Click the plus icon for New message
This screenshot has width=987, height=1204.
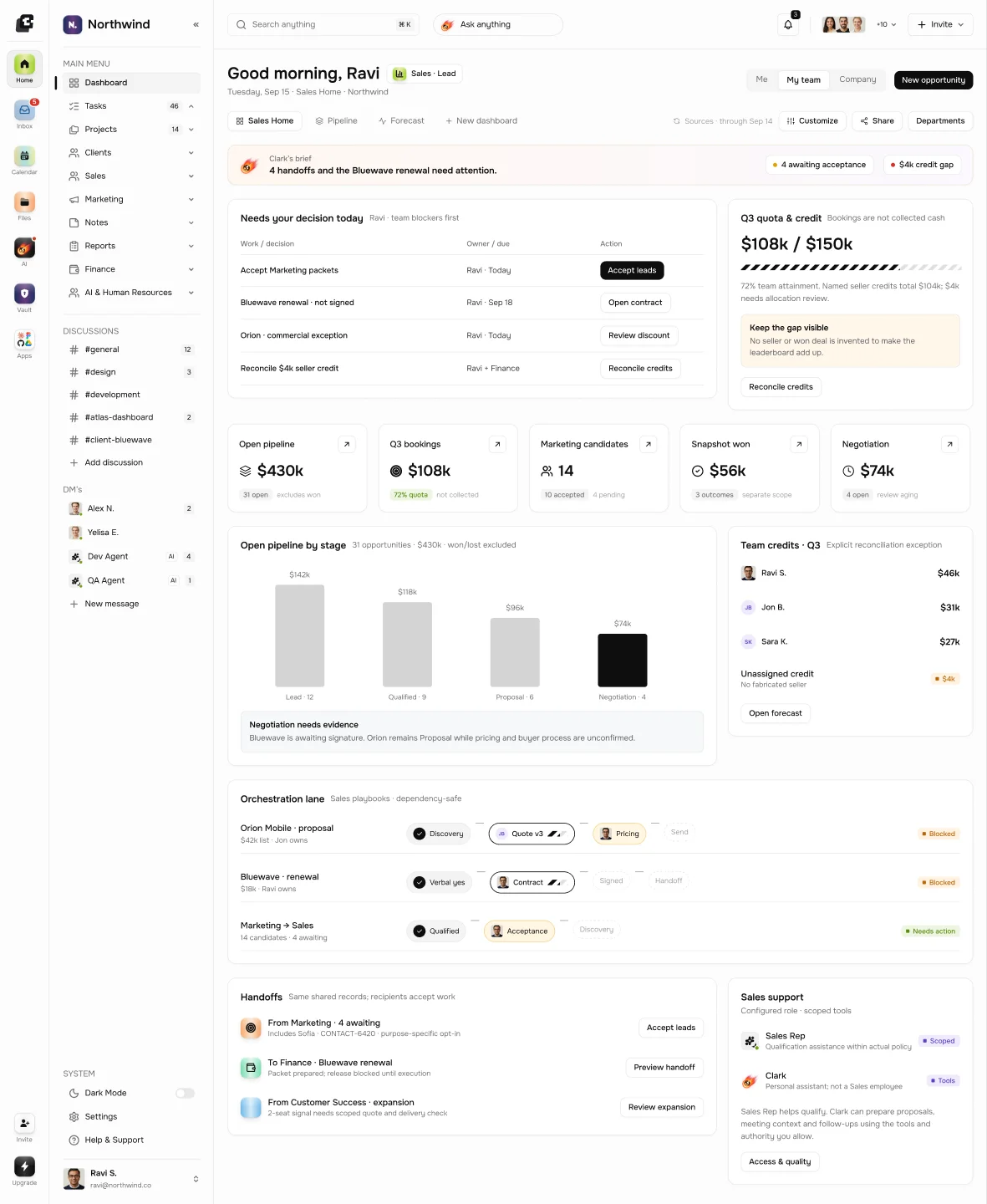(74, 604)
